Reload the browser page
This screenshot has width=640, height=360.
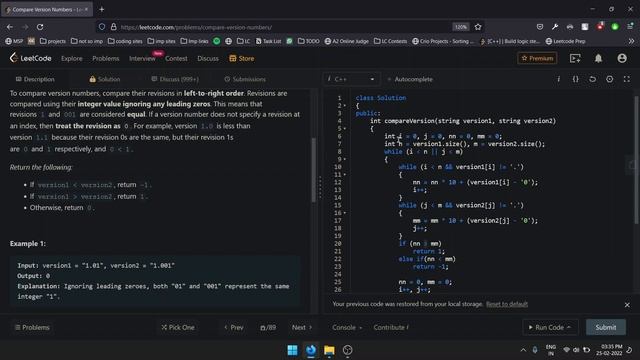[x=40, y=27]
